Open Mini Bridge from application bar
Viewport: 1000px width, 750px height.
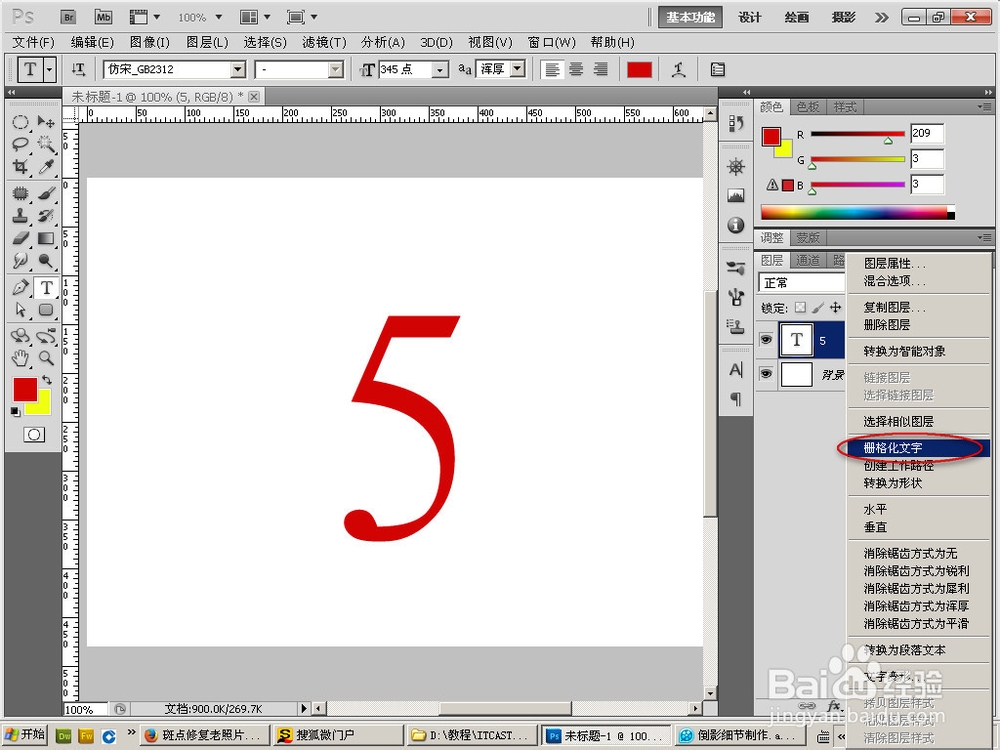(x=103, y=17)
